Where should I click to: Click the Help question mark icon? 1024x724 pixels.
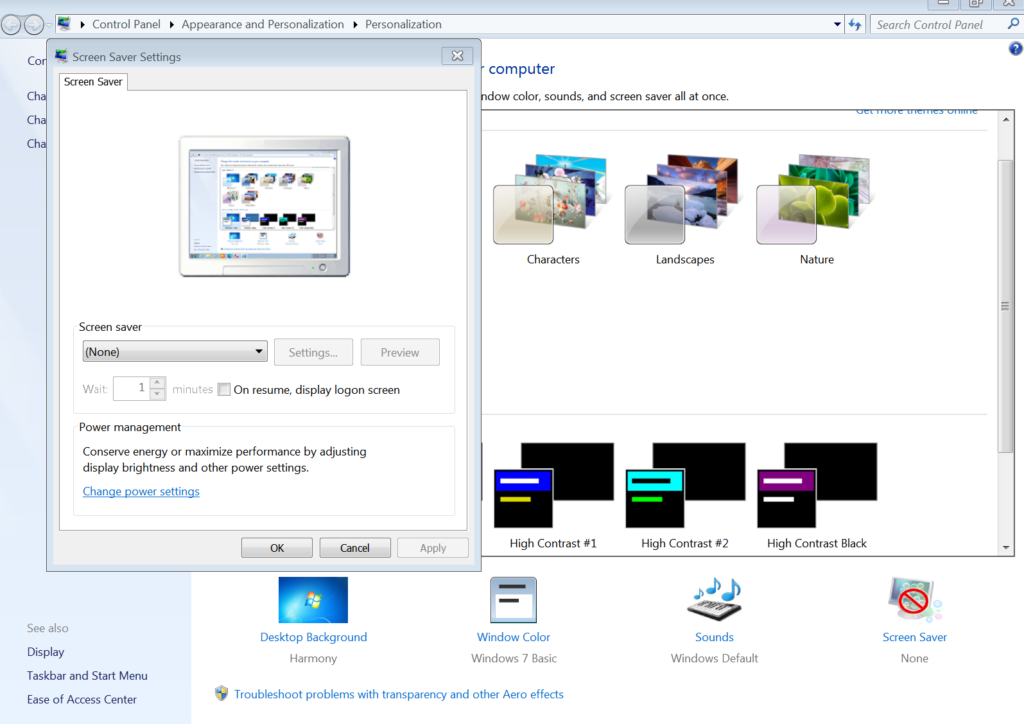1016,48
